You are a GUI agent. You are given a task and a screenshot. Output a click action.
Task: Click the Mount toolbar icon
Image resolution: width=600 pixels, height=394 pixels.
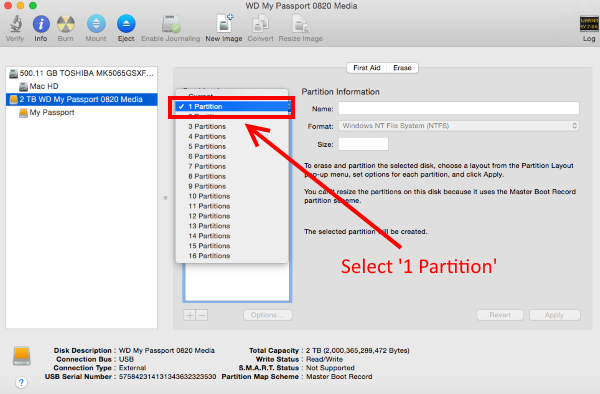click(96, 24)
